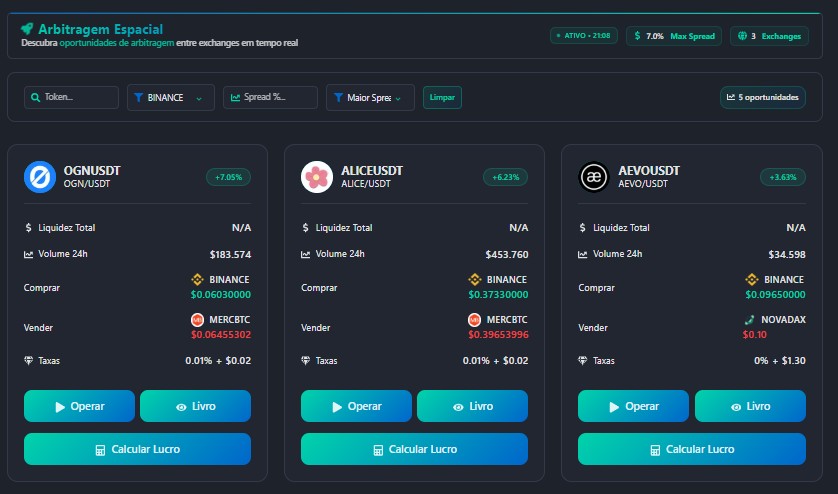Click the +7.05% spread badge on OGNUSDT

(228, 177)
